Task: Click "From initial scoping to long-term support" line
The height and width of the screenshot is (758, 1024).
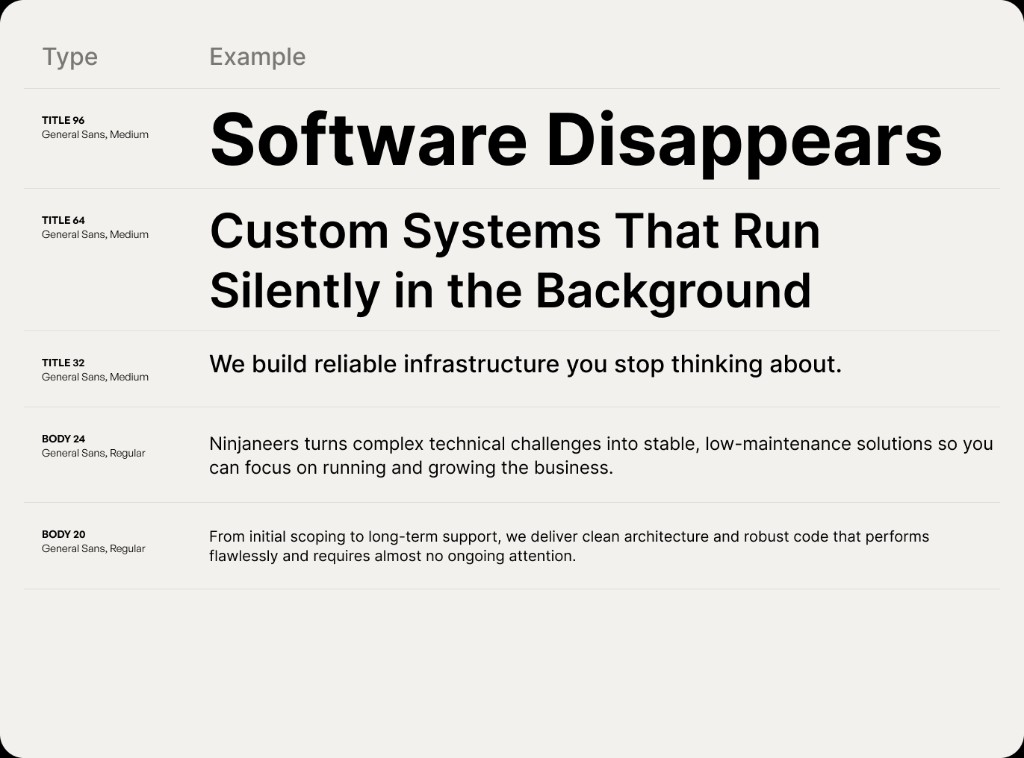Action: (569, 537)
